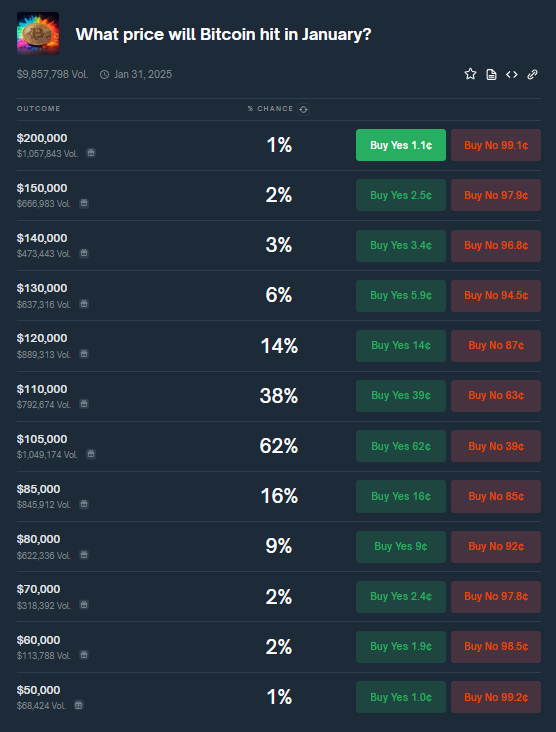Click Buy Yes 1.1¢ for $200,000
The image size is (556, 732).
[x=401, y=145]
